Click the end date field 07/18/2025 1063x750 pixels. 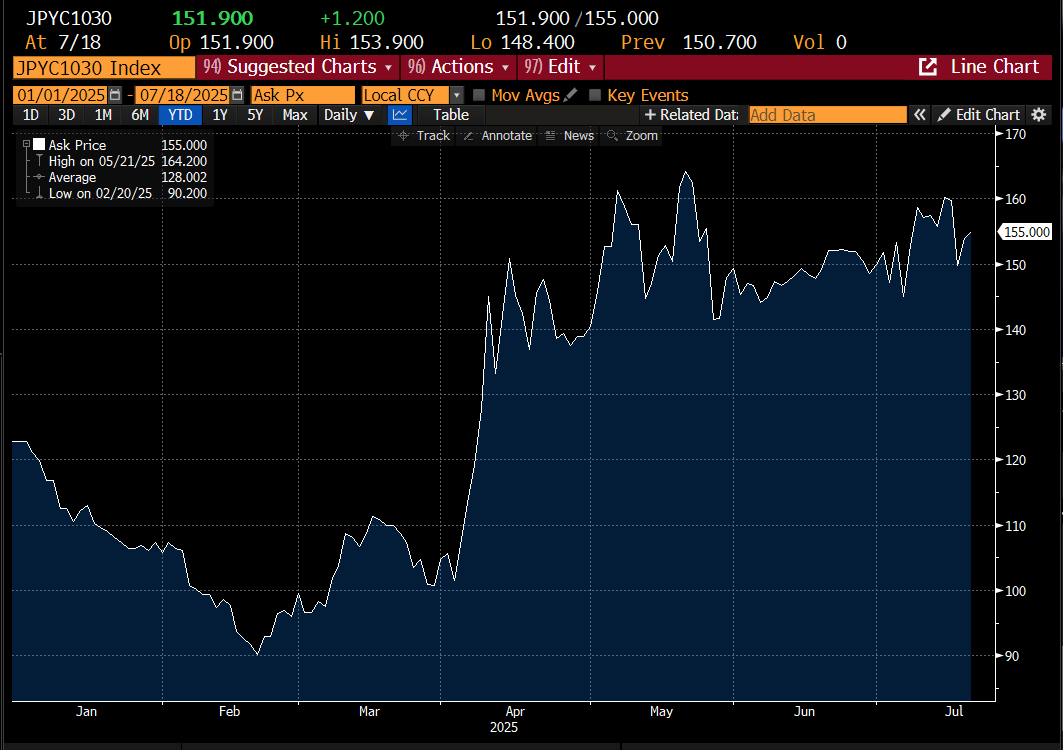pos(184,95)
